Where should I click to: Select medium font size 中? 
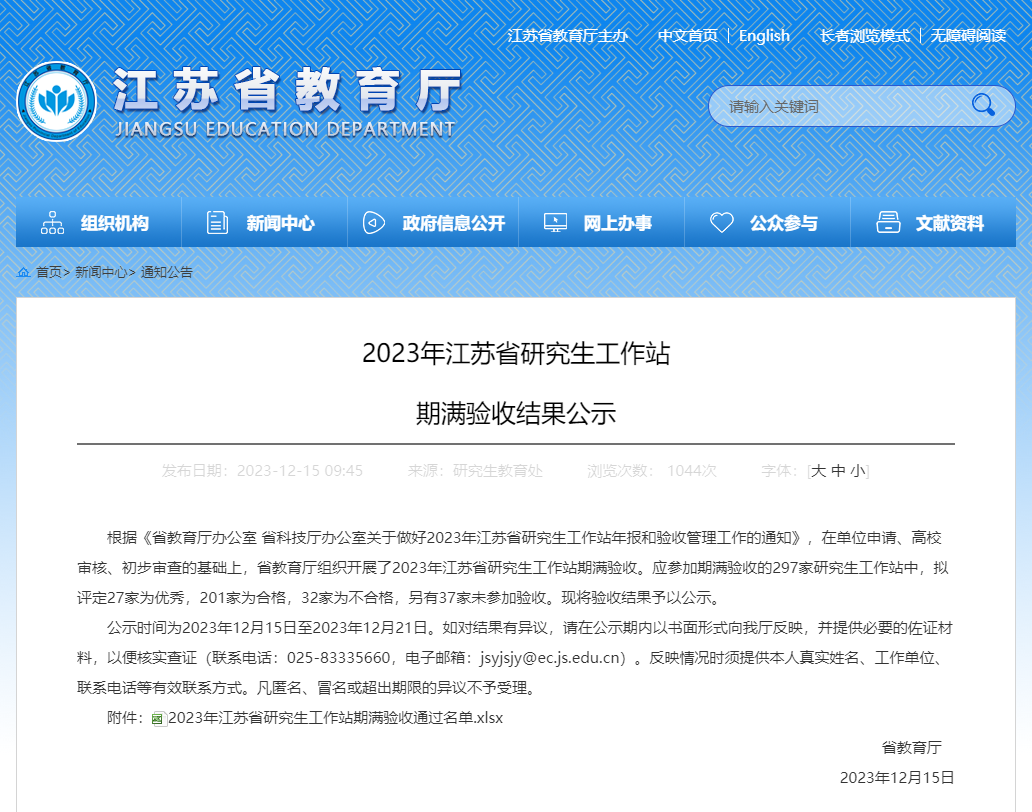[x=838, y=471]
